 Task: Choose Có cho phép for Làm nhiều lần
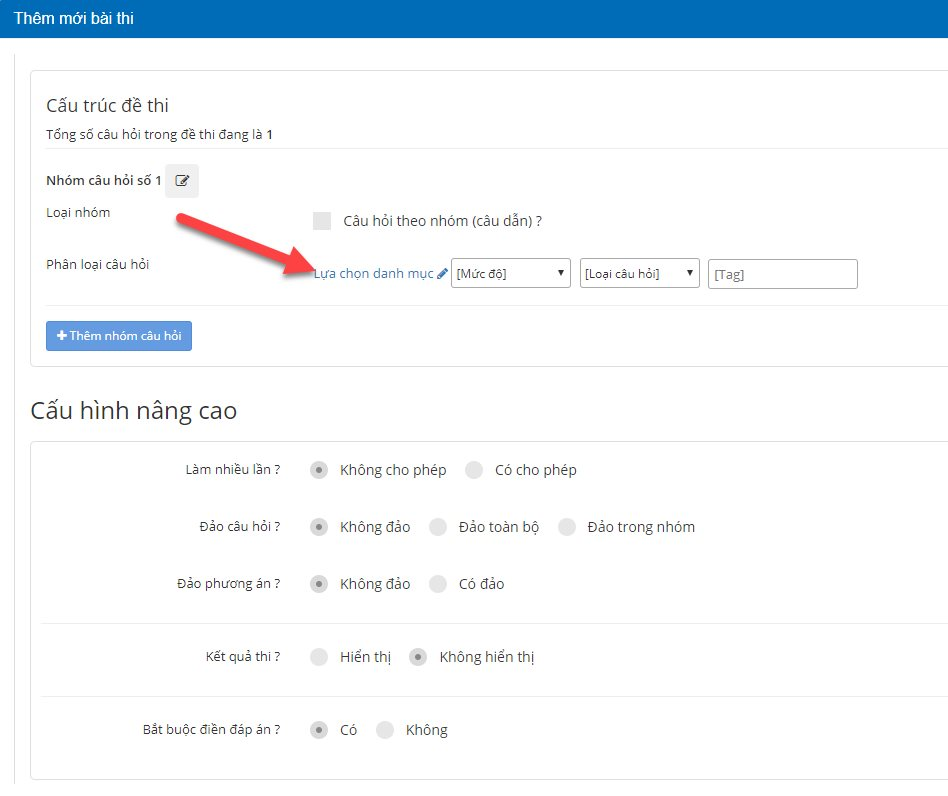point(474,470)
